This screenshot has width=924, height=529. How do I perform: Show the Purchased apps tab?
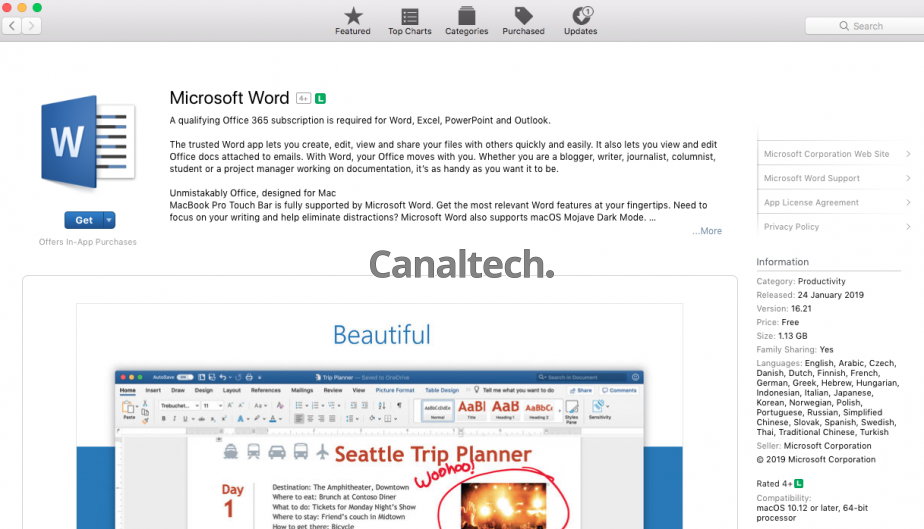click(523, 21)
